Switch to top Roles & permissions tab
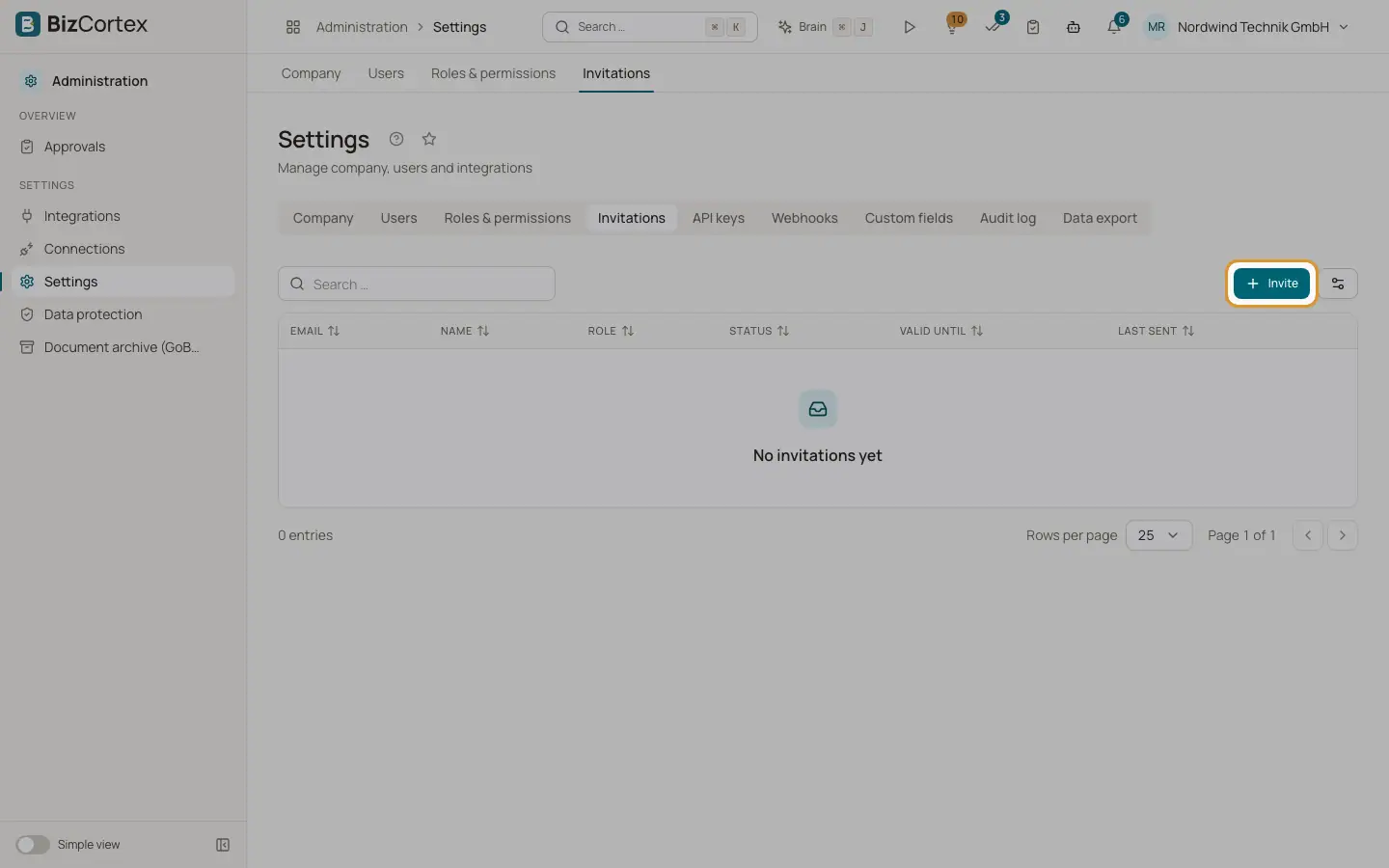 (493, 73)
